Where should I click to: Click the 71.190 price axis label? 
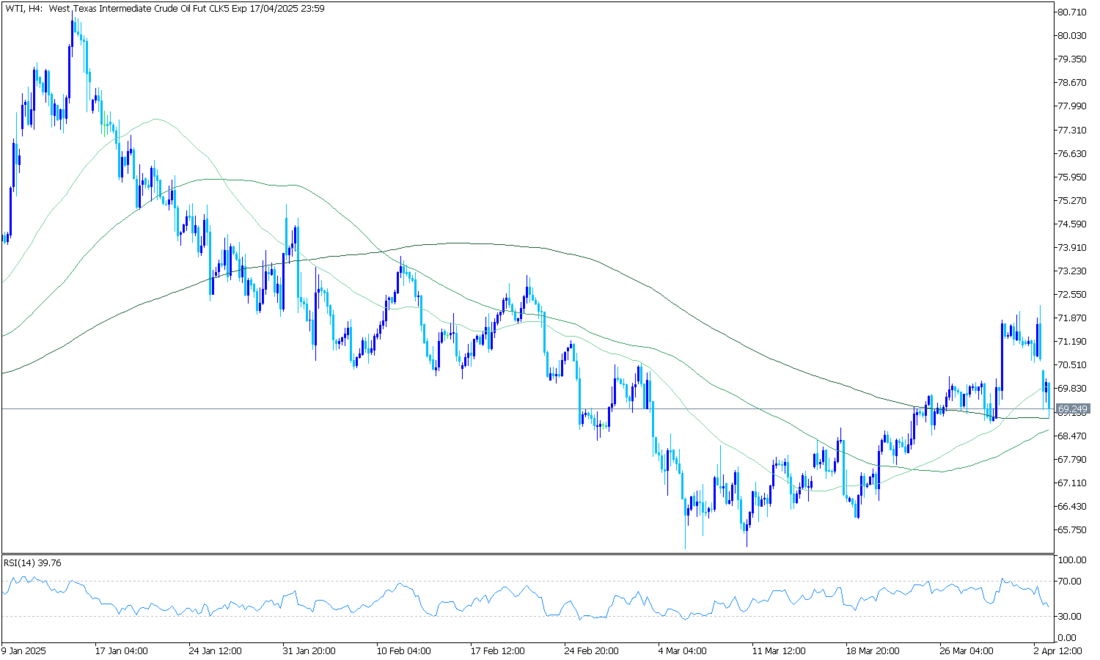pyautogui.click(x=1073, y=342)
